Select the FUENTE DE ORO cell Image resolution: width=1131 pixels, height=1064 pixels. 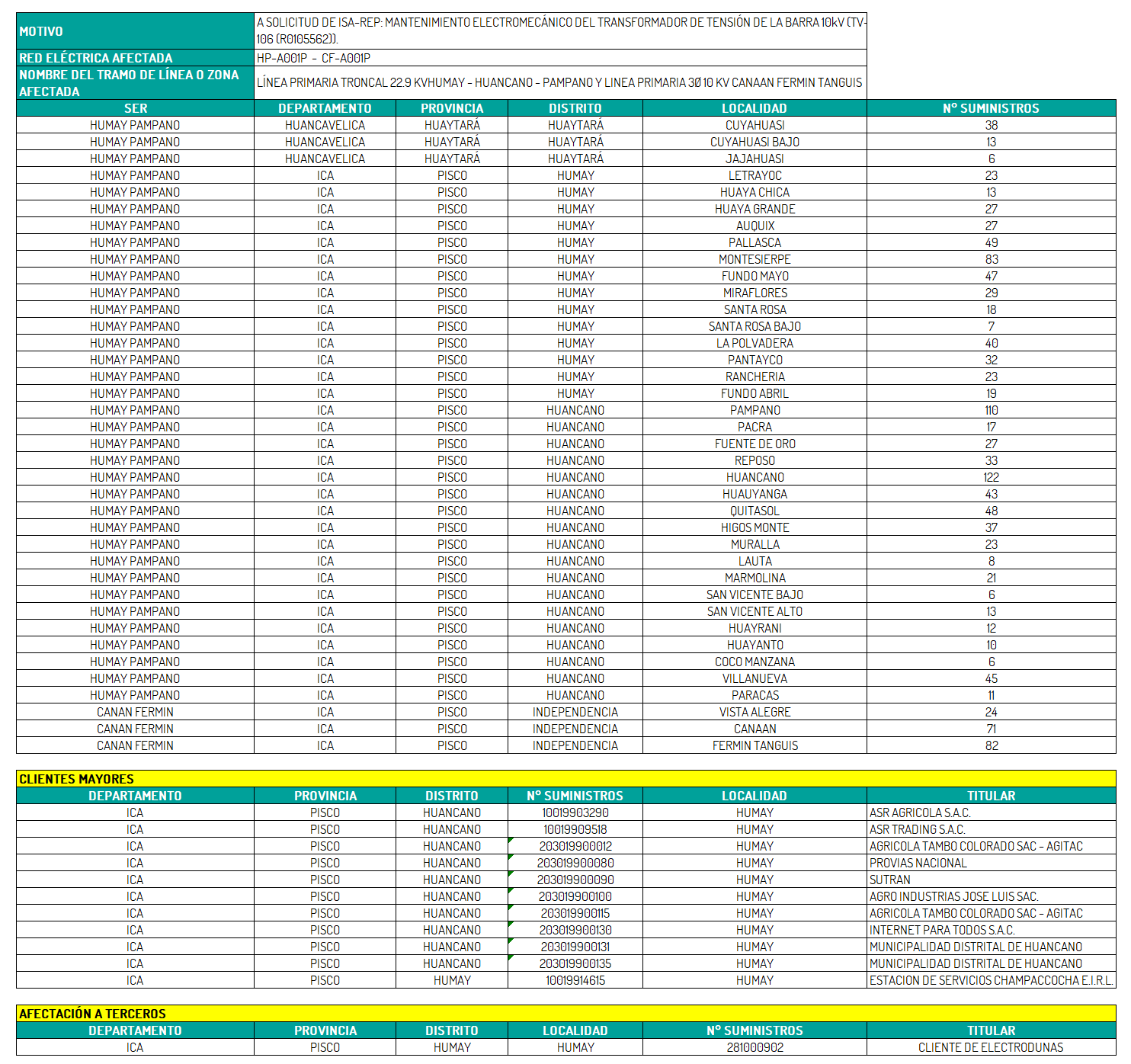click(755, 444)
